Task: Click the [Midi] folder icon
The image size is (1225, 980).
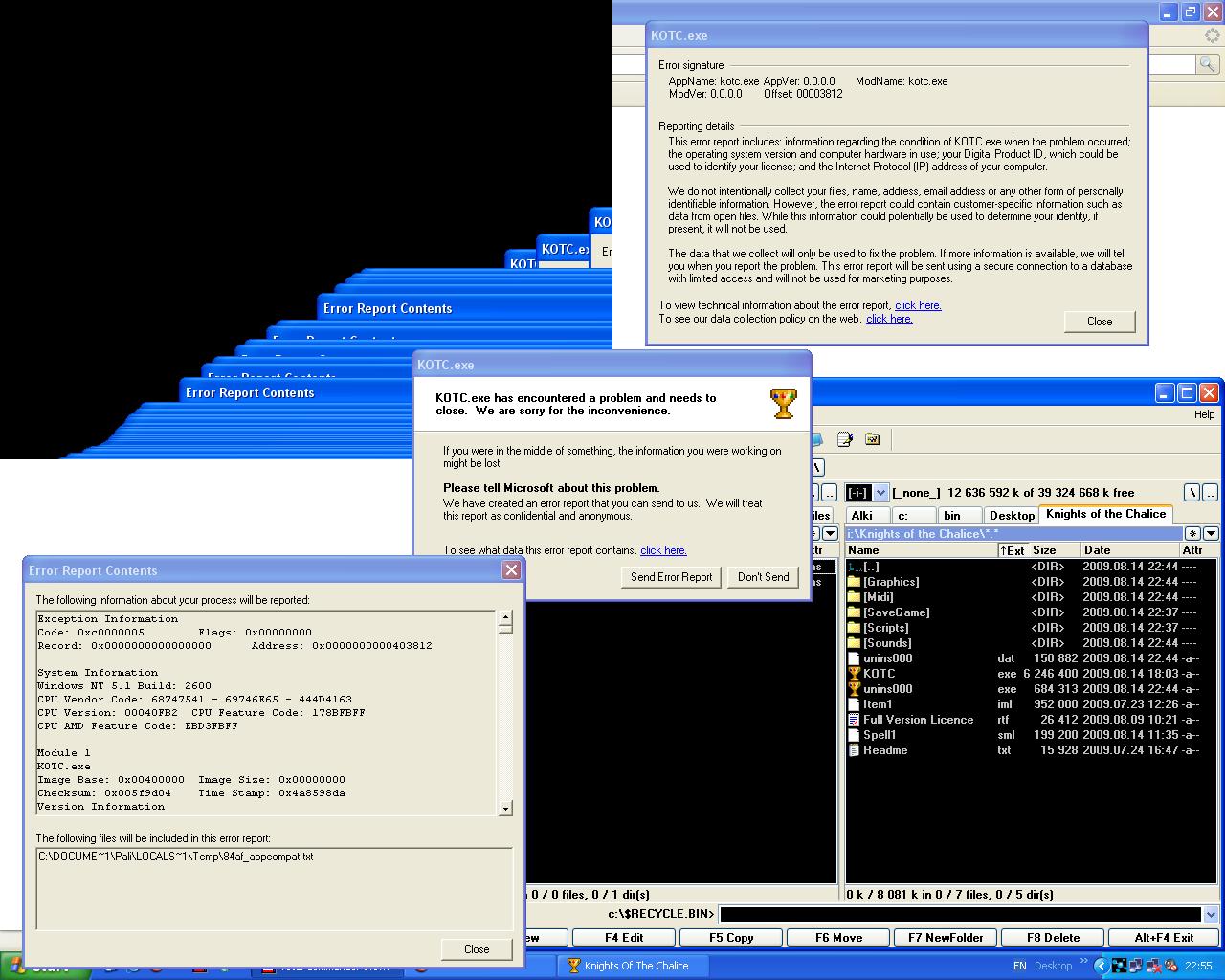Action: click(855, 597)
